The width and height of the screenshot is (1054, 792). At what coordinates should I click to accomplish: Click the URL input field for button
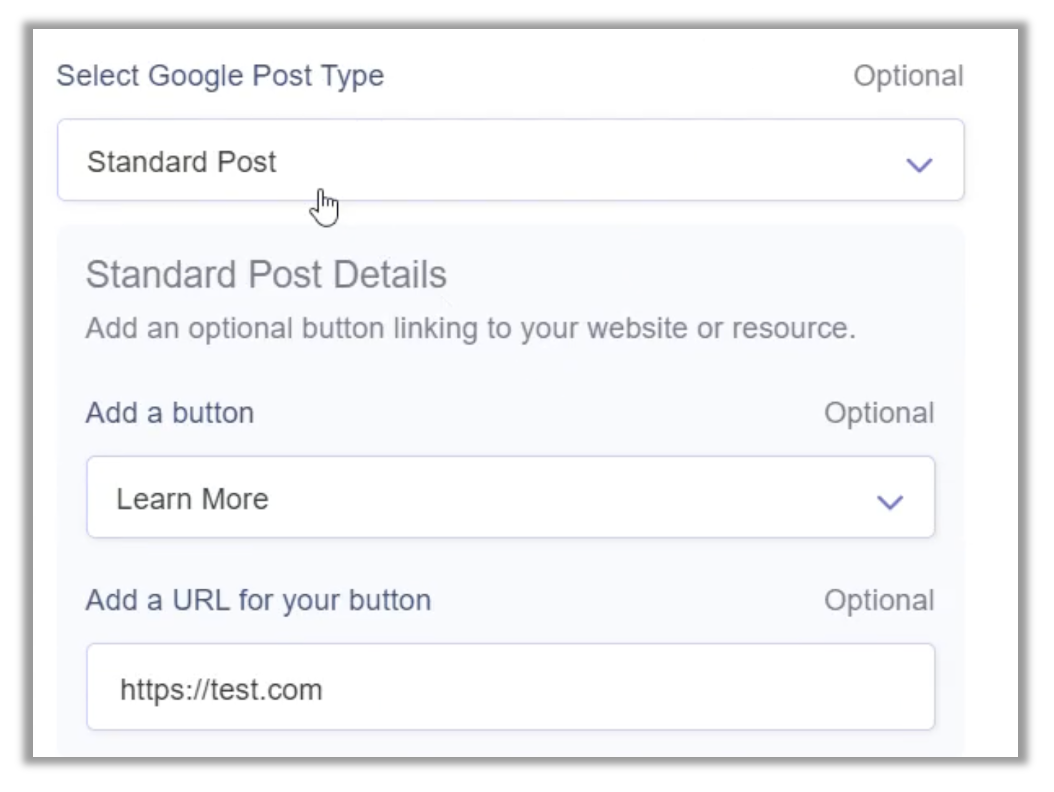click(510, 687)
